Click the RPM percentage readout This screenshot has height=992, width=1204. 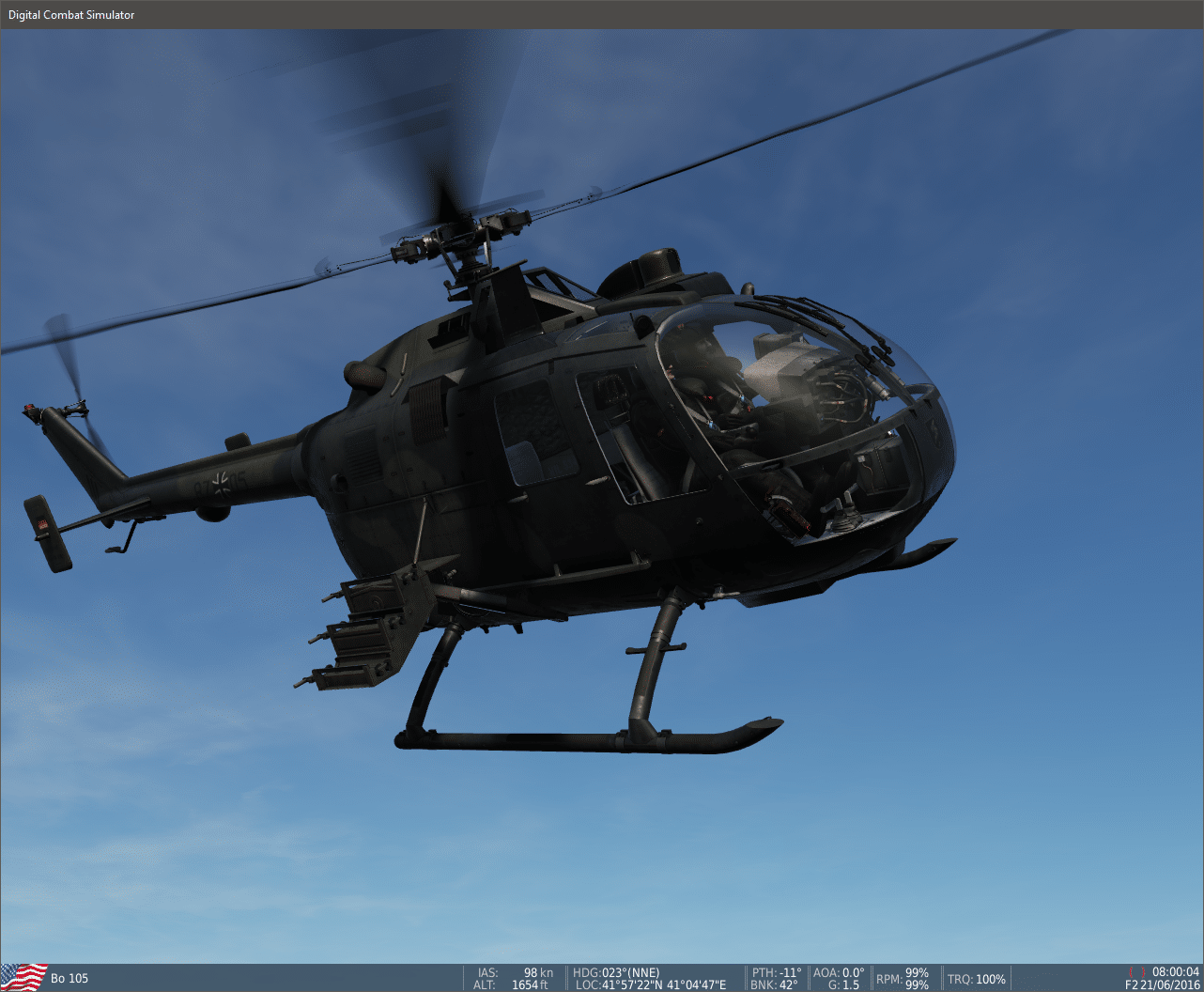pyautogui.click(x=902, y=978)
